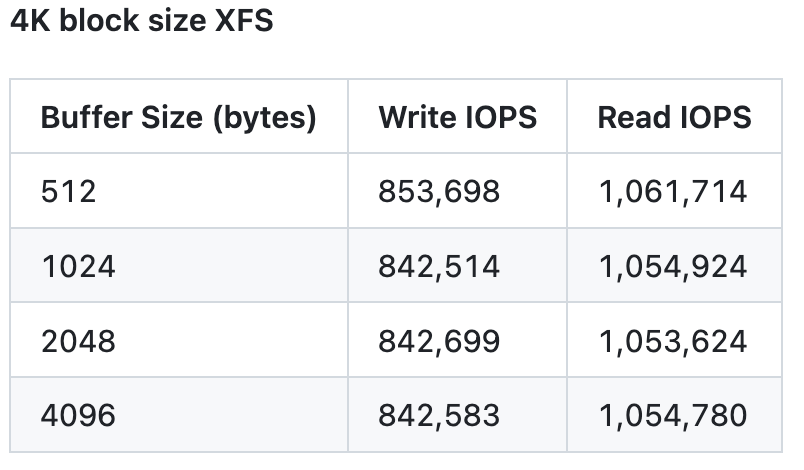Click the word block in the heading

[96, 21]
